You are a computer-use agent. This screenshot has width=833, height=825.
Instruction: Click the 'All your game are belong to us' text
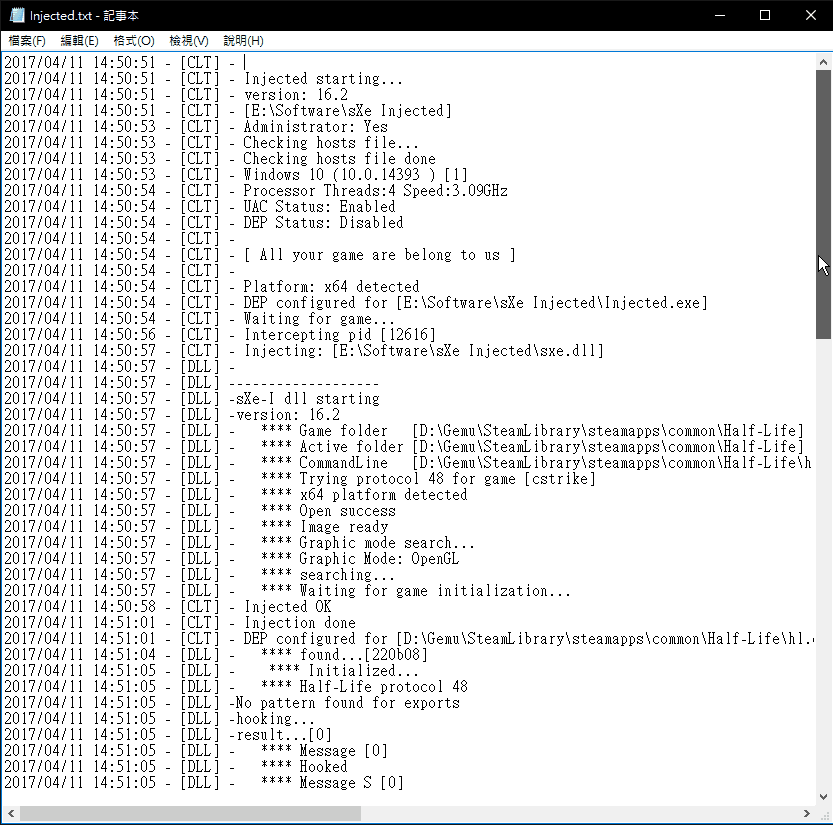point(380,255)
